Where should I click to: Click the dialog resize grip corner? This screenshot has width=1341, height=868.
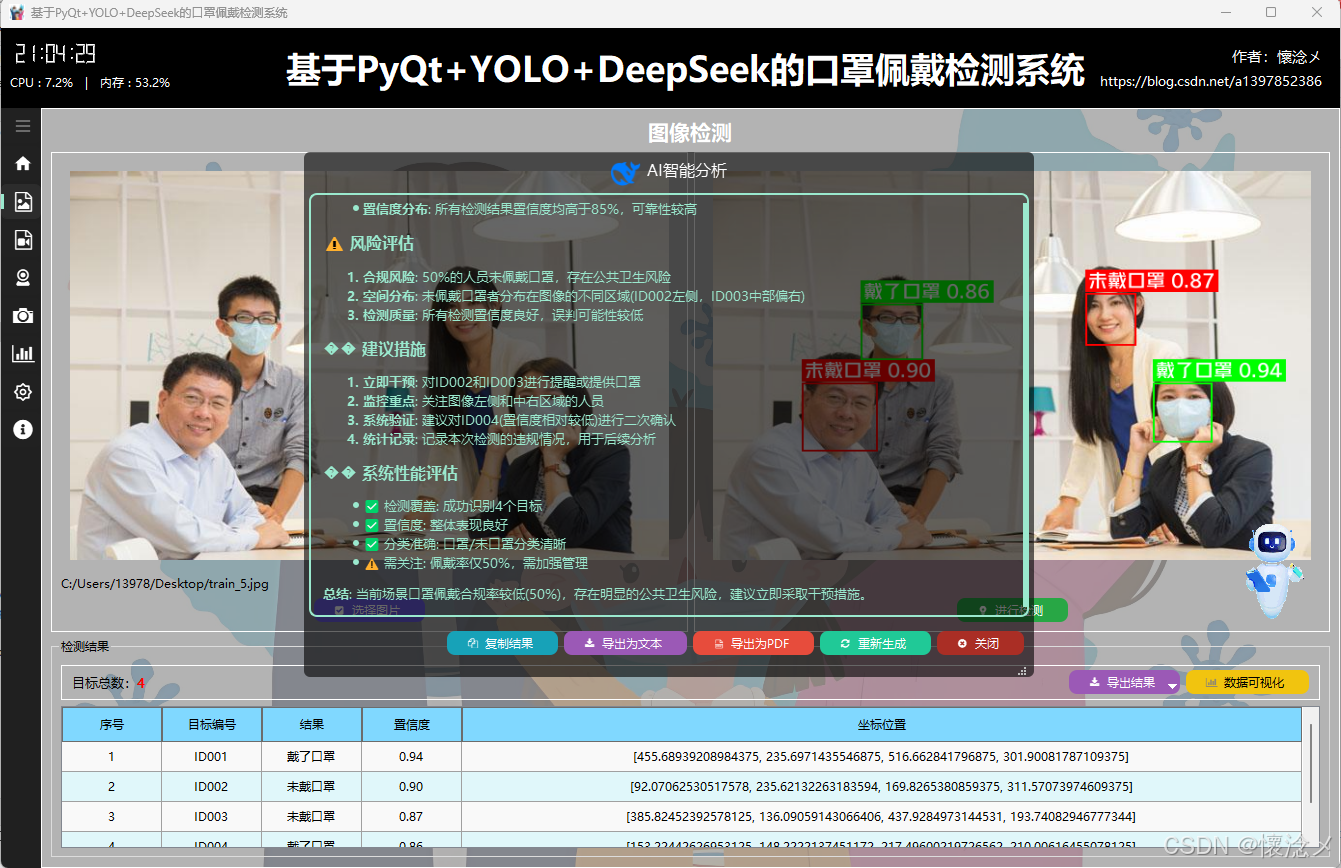point(1023,671)
